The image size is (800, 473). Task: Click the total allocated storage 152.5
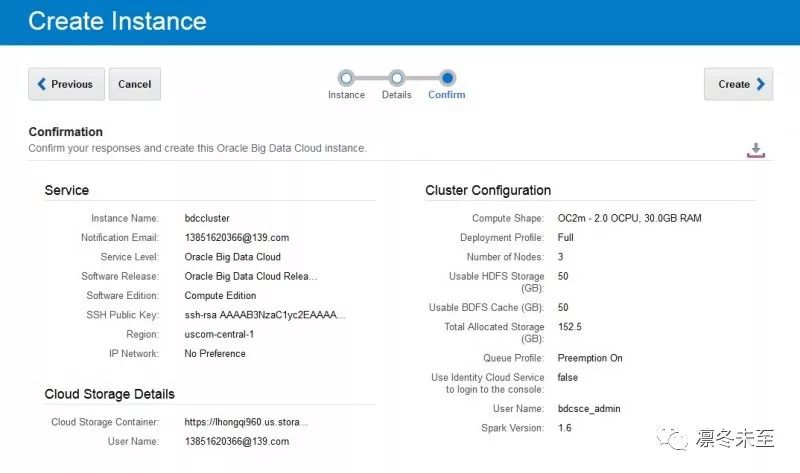pos(569,327)
